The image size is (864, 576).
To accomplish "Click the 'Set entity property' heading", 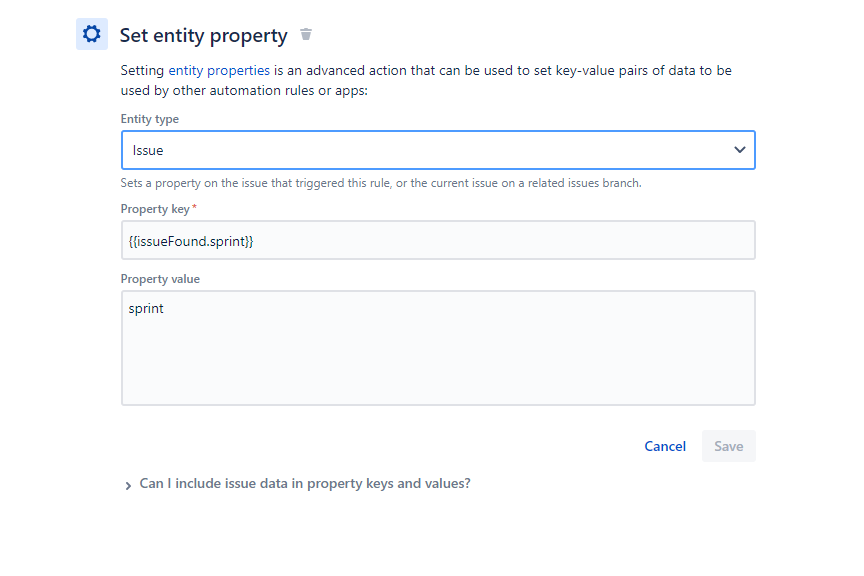I will point(203,35).
